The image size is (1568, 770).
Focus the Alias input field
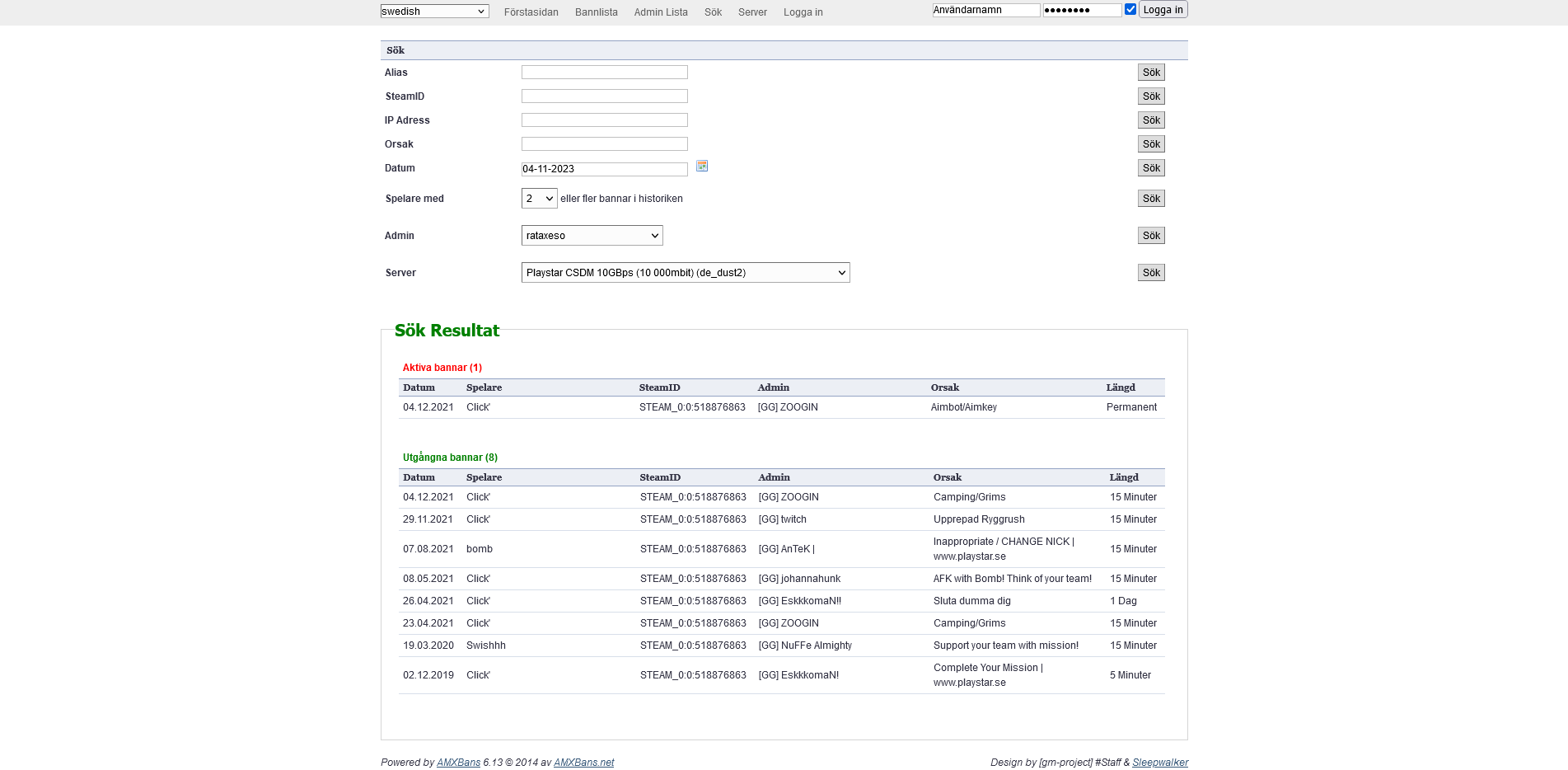(605, 73)
